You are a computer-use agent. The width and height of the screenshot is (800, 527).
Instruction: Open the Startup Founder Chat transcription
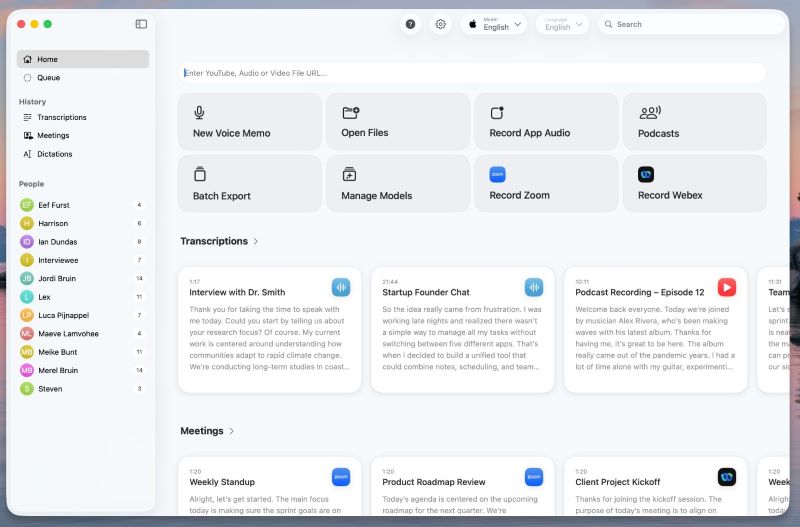pyautogui.click(x=462, y=330)
